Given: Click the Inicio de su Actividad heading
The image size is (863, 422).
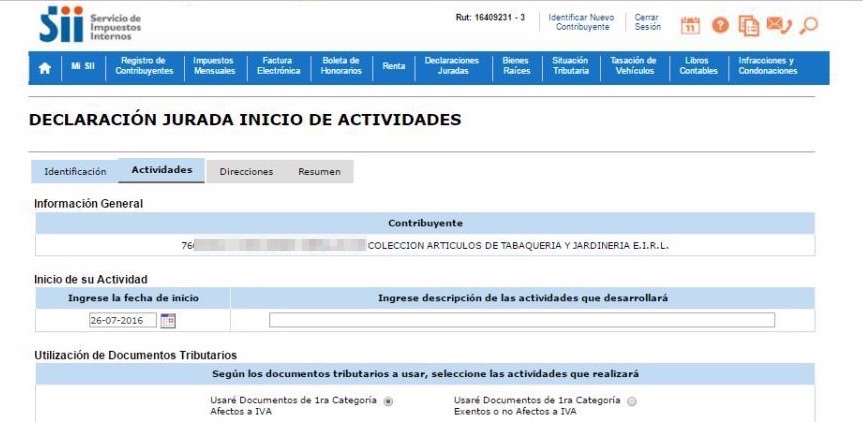Looking at the screenshot, I should [91, 279].
